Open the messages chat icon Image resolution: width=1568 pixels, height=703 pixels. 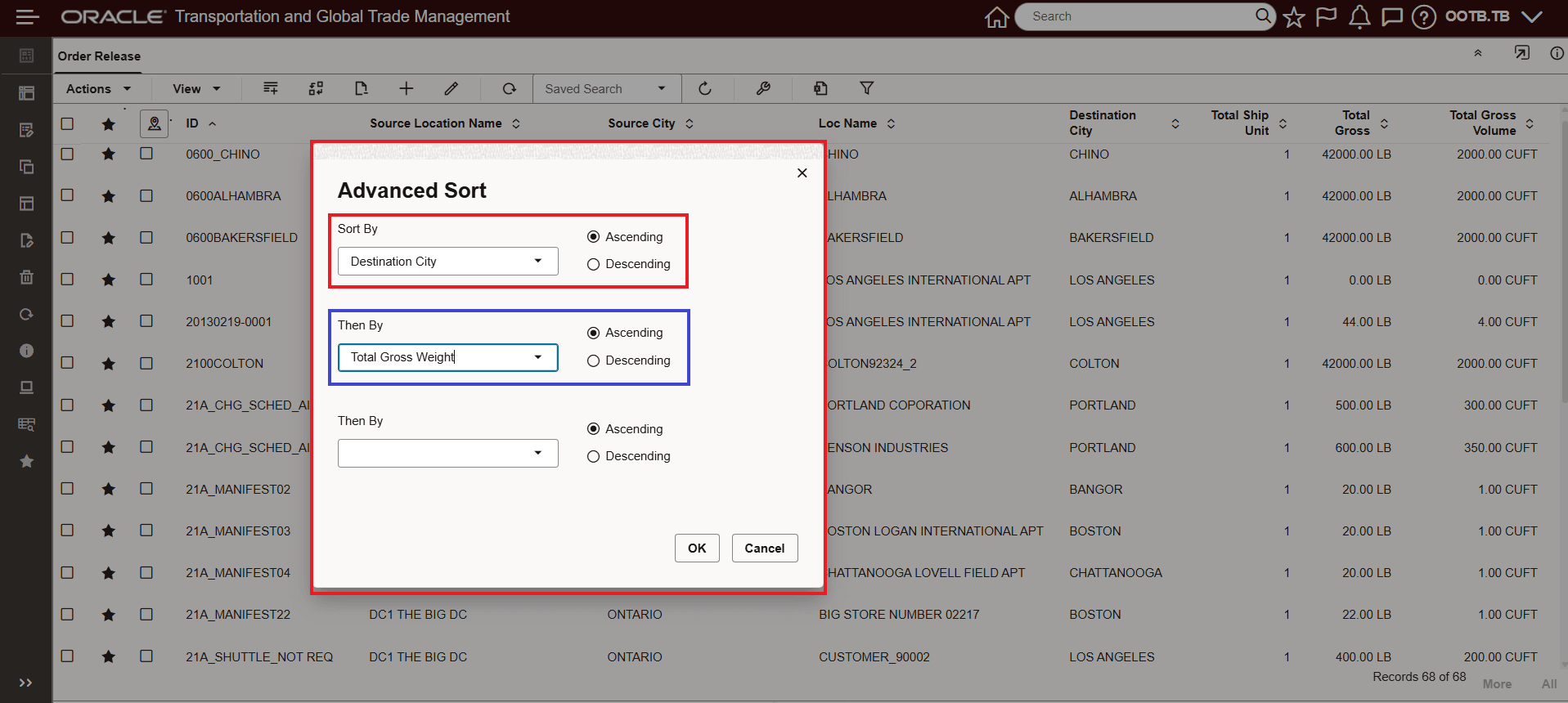tap(1392, 17)
